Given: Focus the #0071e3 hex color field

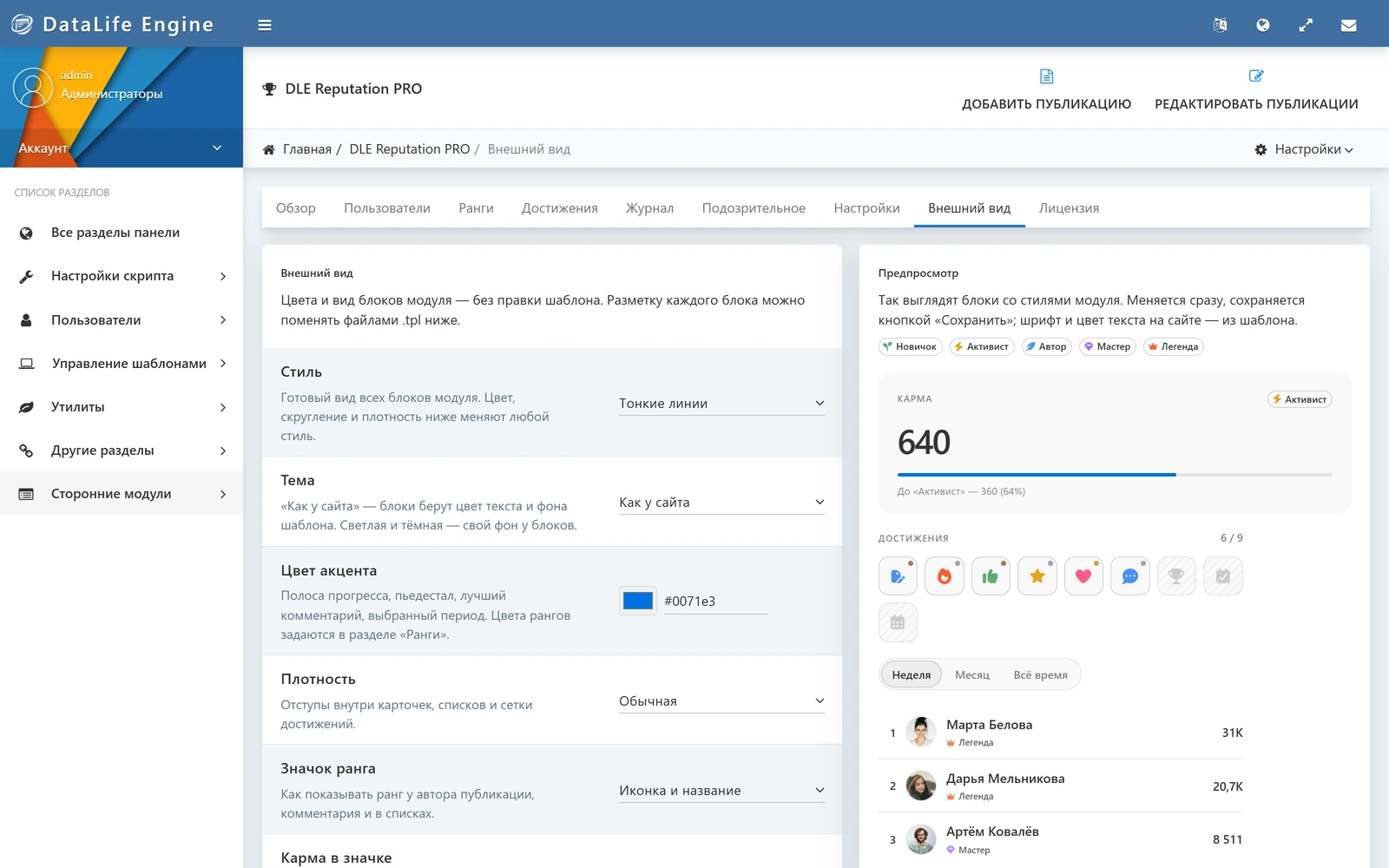Looking at the screenshot, I should click(x=715, y=602).
